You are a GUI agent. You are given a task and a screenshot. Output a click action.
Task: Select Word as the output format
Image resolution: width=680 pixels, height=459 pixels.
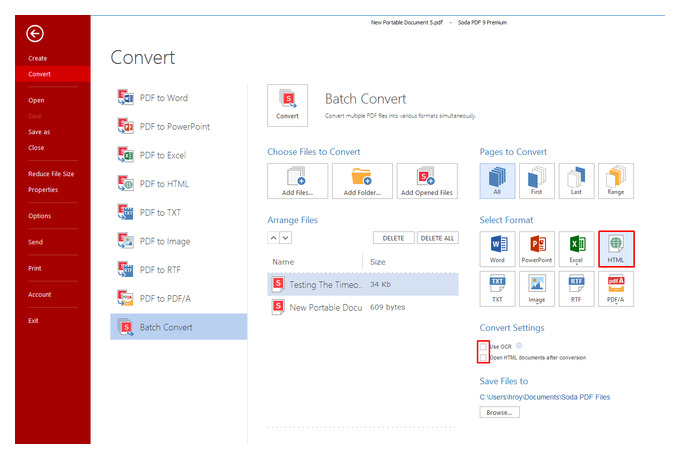497,249
